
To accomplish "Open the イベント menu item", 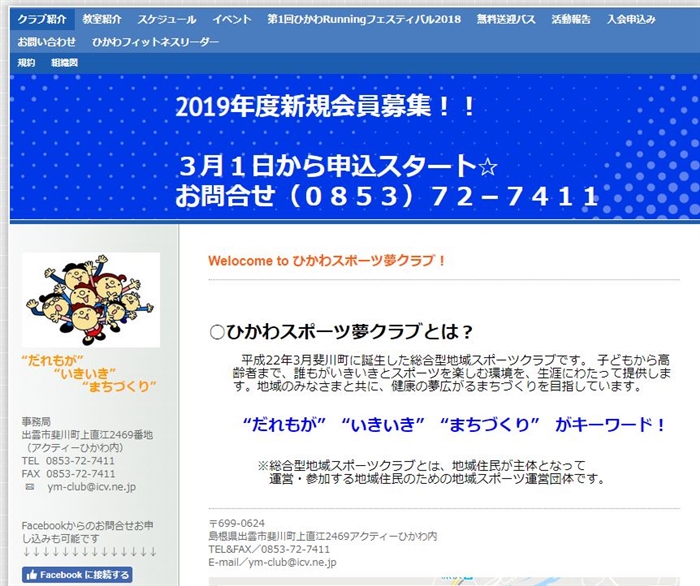I will [232, 20].
